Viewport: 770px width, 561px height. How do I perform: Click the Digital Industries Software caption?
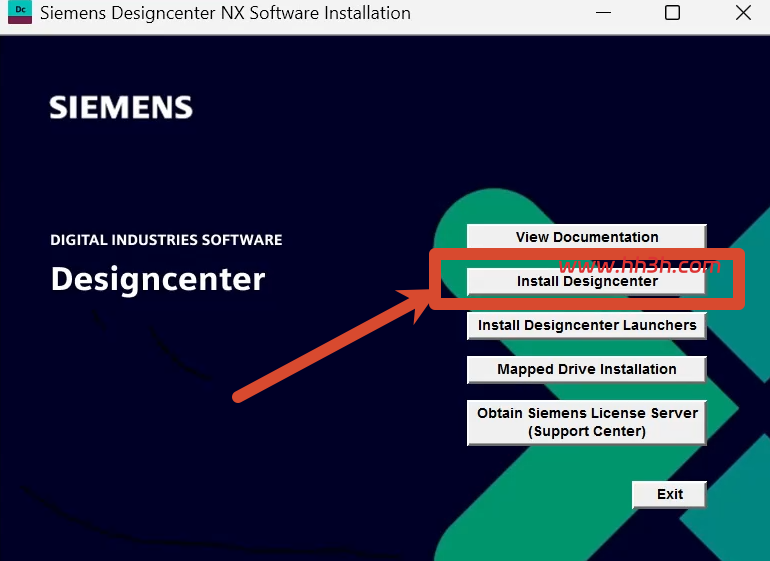click(166, 240)
